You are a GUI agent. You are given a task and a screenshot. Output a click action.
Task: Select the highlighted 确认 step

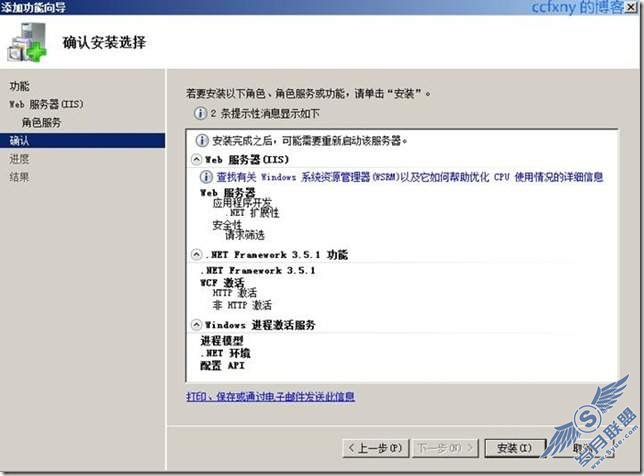point(83,140)
